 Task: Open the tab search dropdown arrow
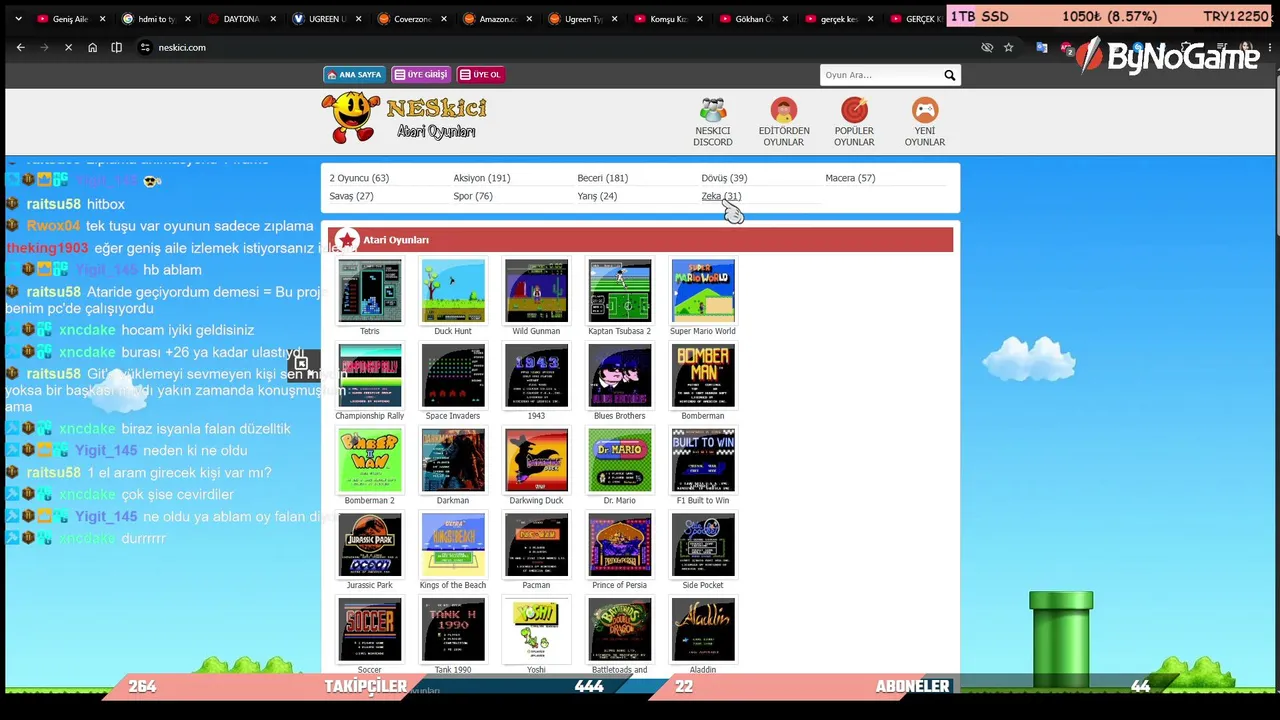pos(18,19)
